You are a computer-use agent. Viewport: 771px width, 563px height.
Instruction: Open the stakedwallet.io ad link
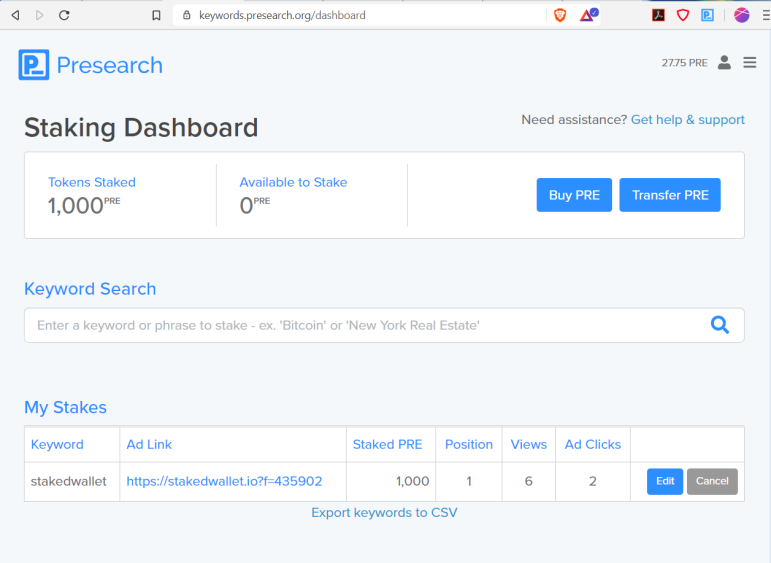click(x=224, y=481)
